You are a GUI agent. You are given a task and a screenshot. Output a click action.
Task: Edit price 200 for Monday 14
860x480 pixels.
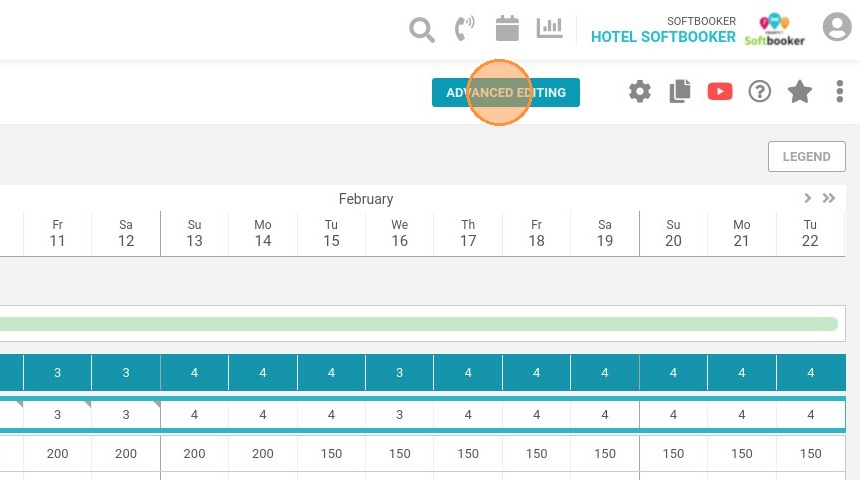[x=263, y=454]
